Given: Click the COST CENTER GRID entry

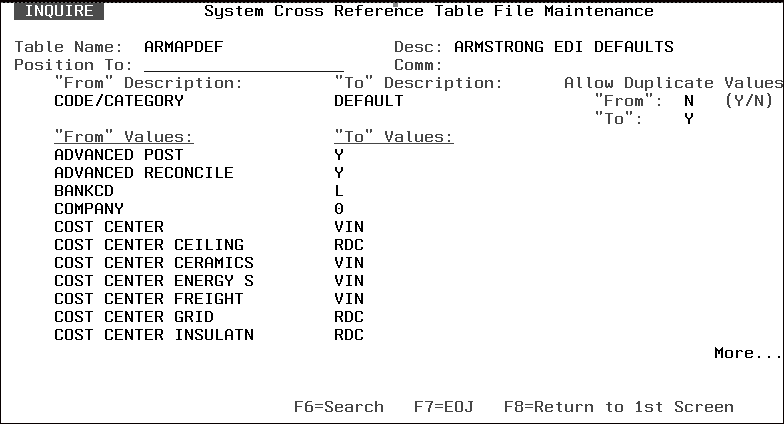Looking at the screenshot, I should (x=134, y=317).
